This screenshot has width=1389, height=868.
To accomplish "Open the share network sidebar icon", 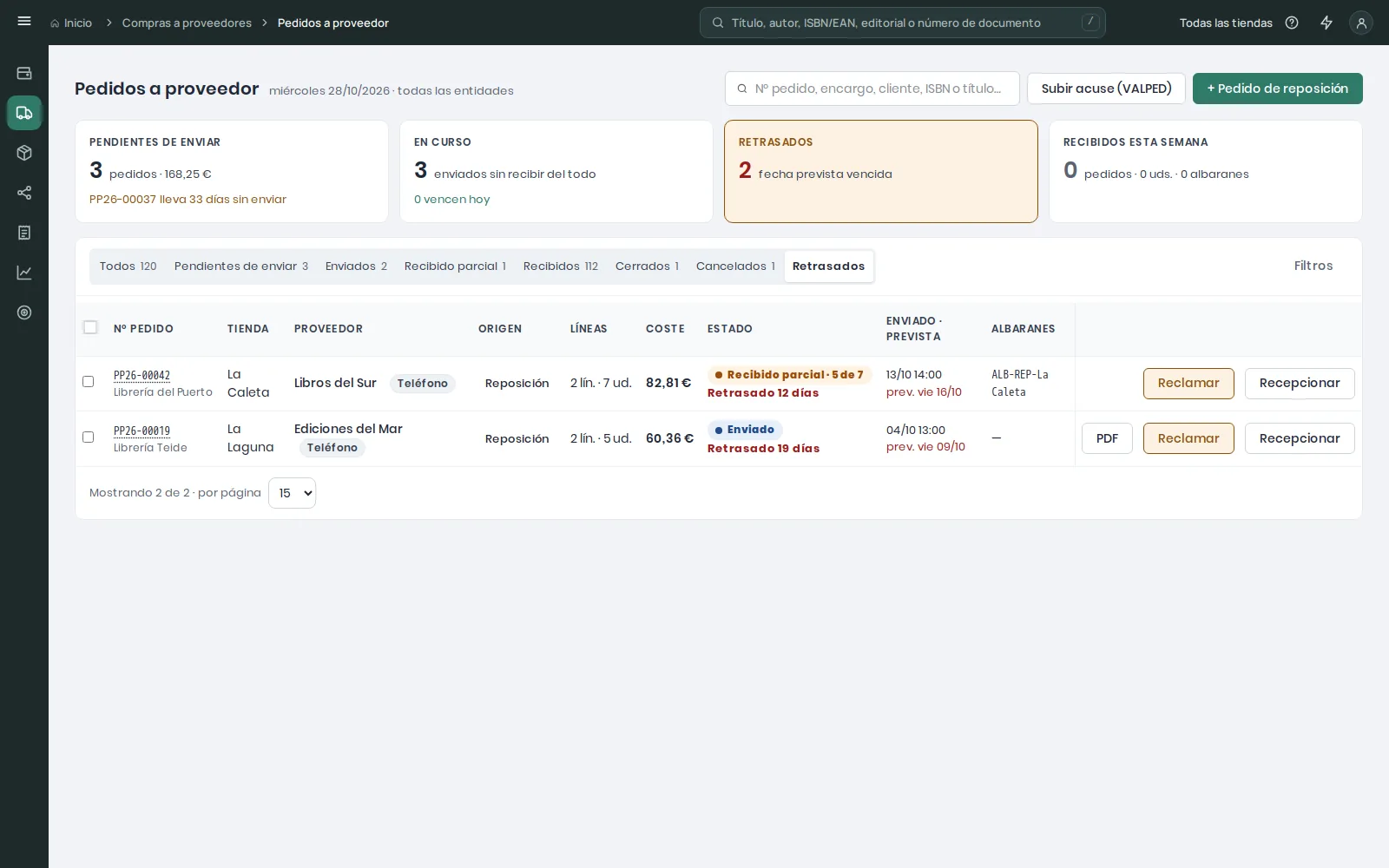I will 24,193.
